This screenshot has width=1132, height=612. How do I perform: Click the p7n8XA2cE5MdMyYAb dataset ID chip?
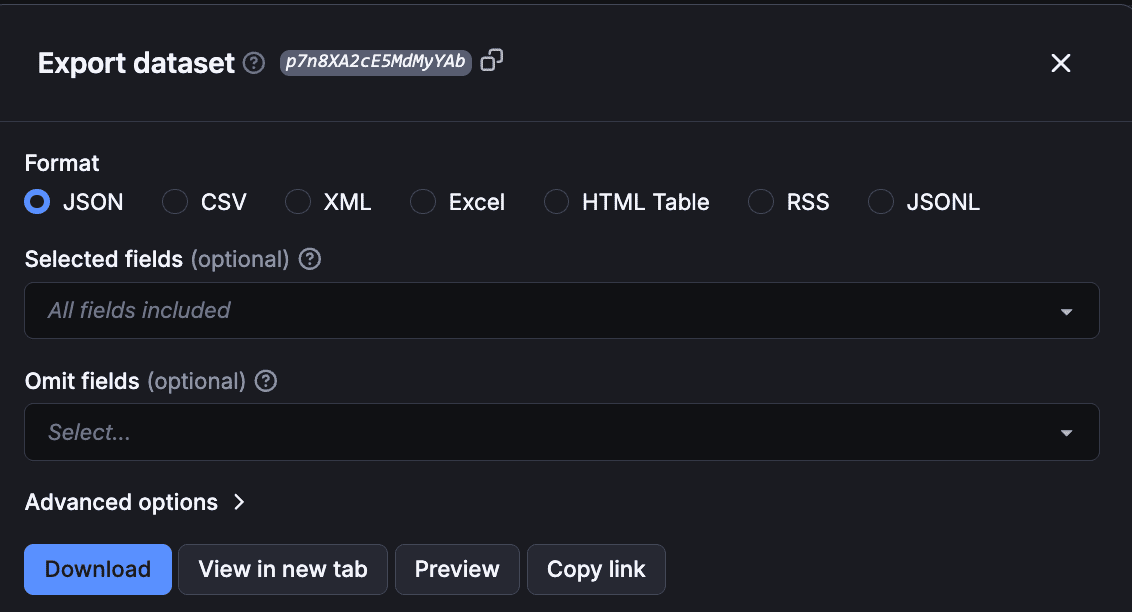coord(375,61)
